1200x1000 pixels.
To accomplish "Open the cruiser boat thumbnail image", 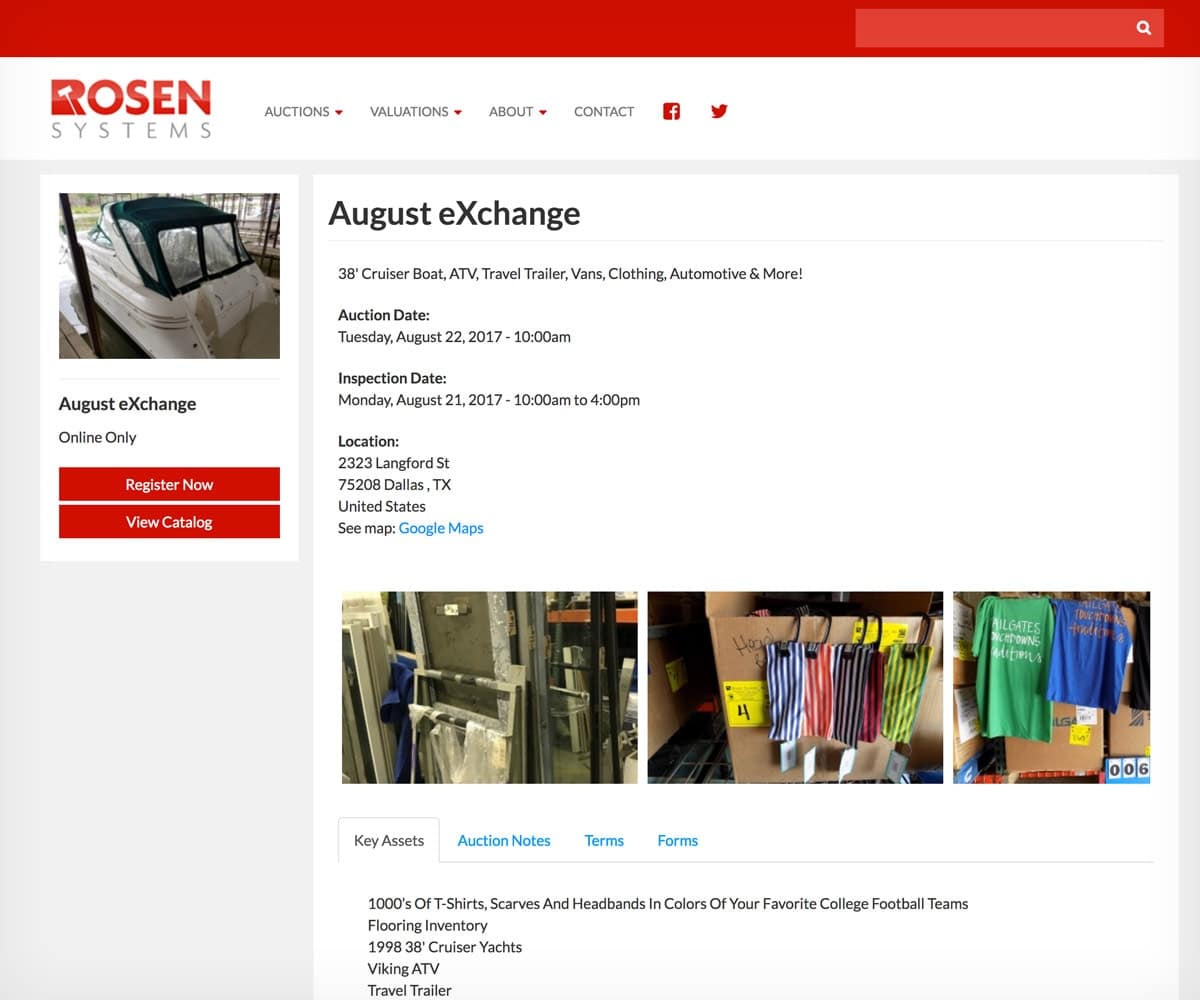I will point(169,276).
